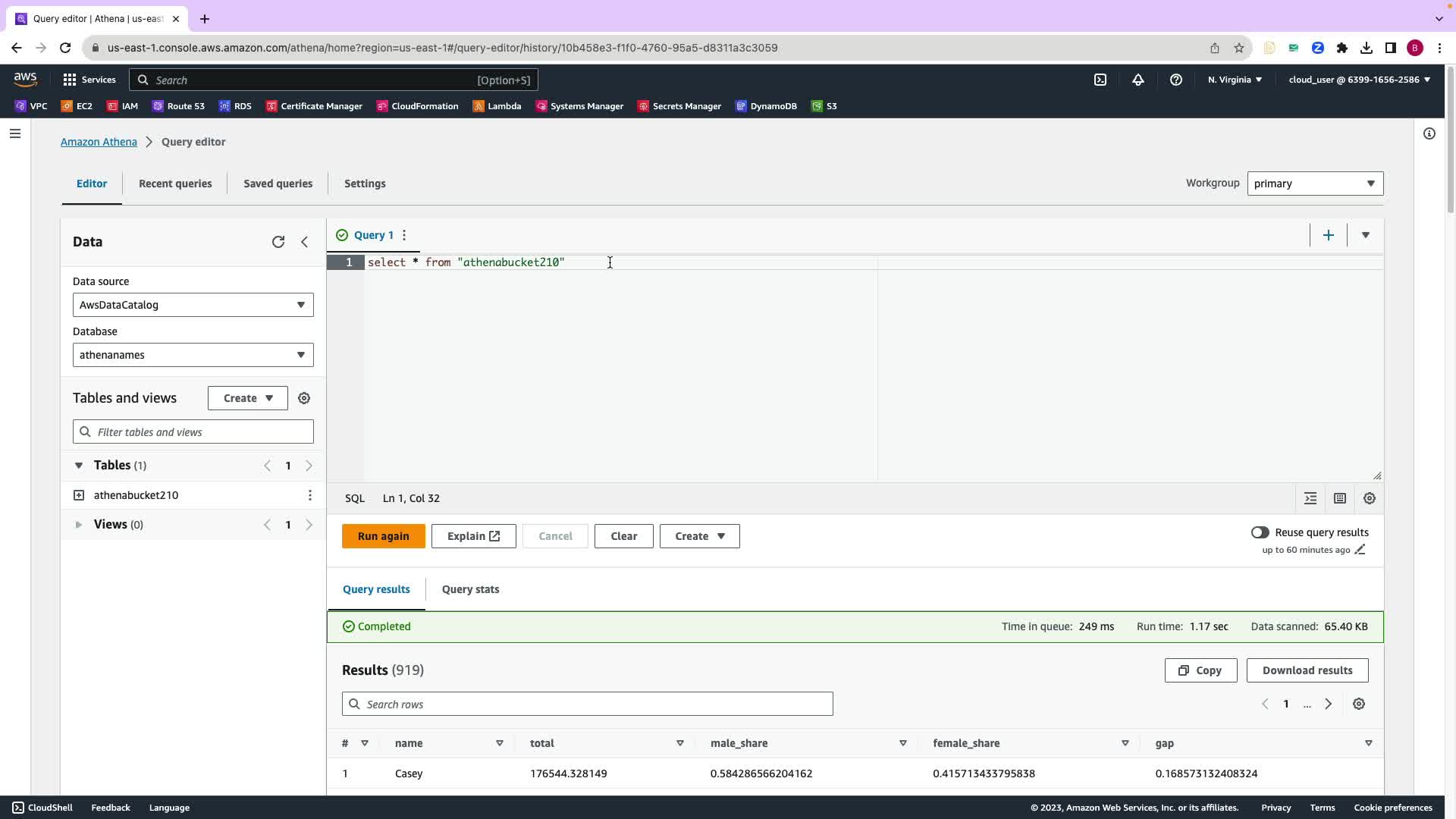Open CloudShell icon in top bar
Viewport: 1456px width, 819px height.
(x=1100, y=80)
